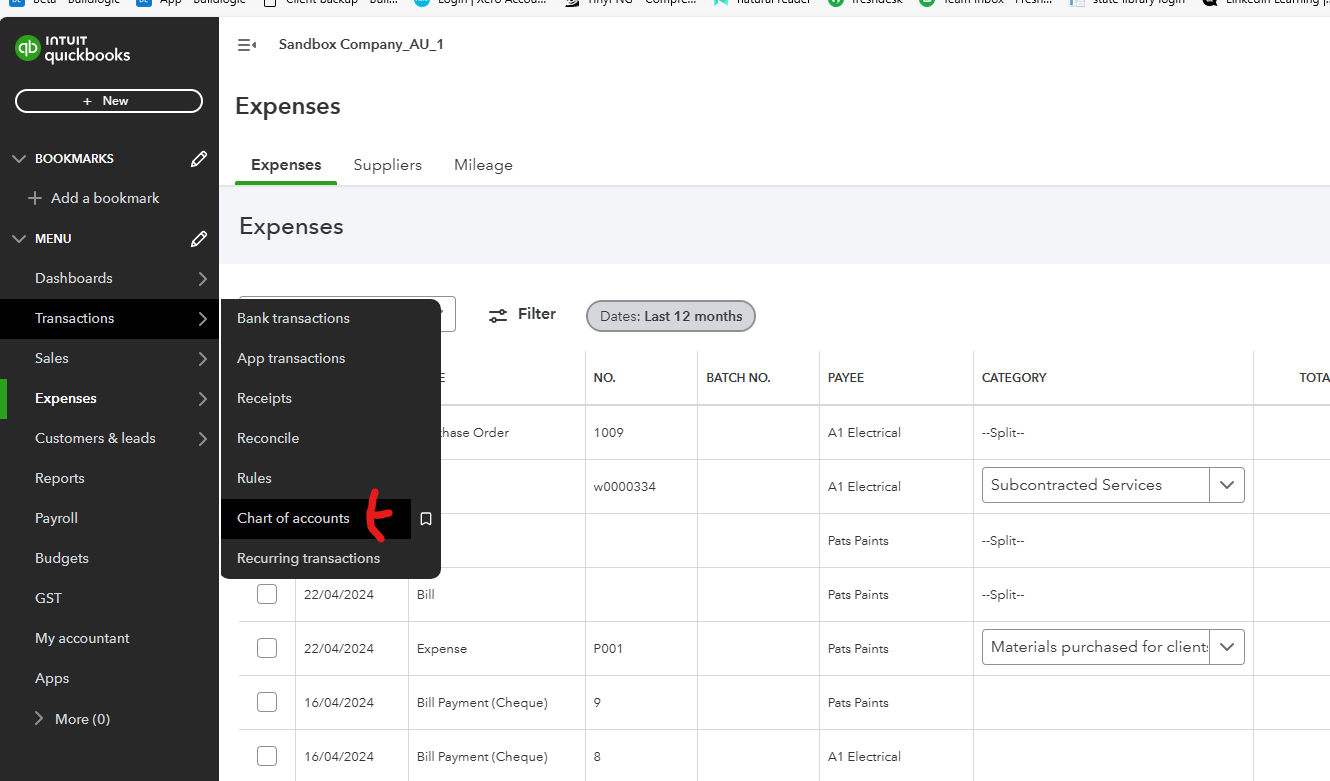Image resolution: width=1330 pixels, height=781 pixels.
Task: Select checkbox for the Expense P001 row
Action: coord(267,648)
